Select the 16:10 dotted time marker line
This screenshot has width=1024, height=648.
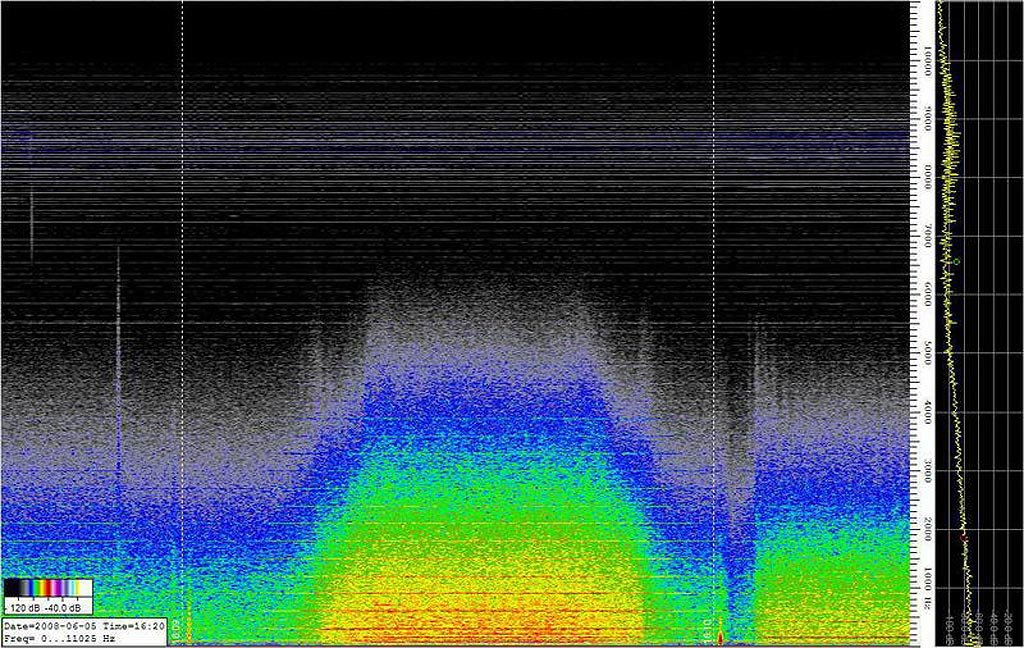[x=713, y=300]
